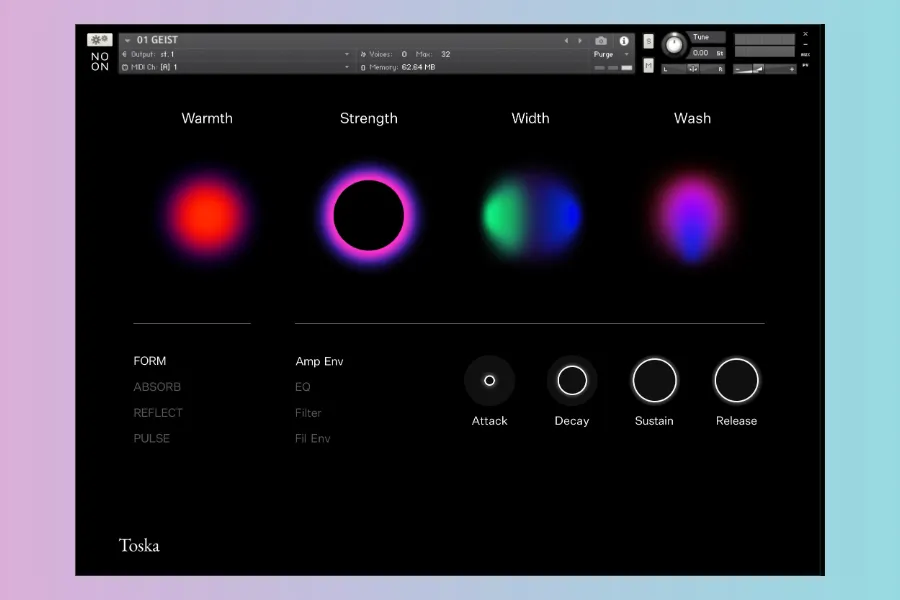Viewport: 900px width, 600px height.
Task: Go to the next instrument preset arrow
Action: (x=580, y=41)
